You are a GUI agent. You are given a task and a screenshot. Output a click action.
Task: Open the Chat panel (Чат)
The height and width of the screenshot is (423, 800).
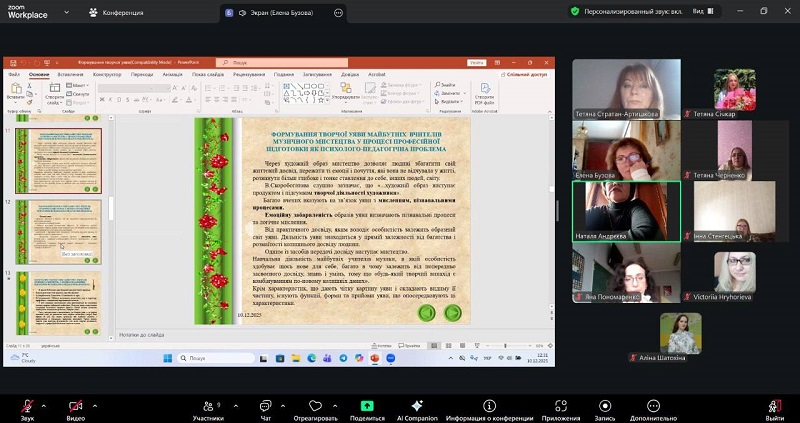tap(265, 404)
